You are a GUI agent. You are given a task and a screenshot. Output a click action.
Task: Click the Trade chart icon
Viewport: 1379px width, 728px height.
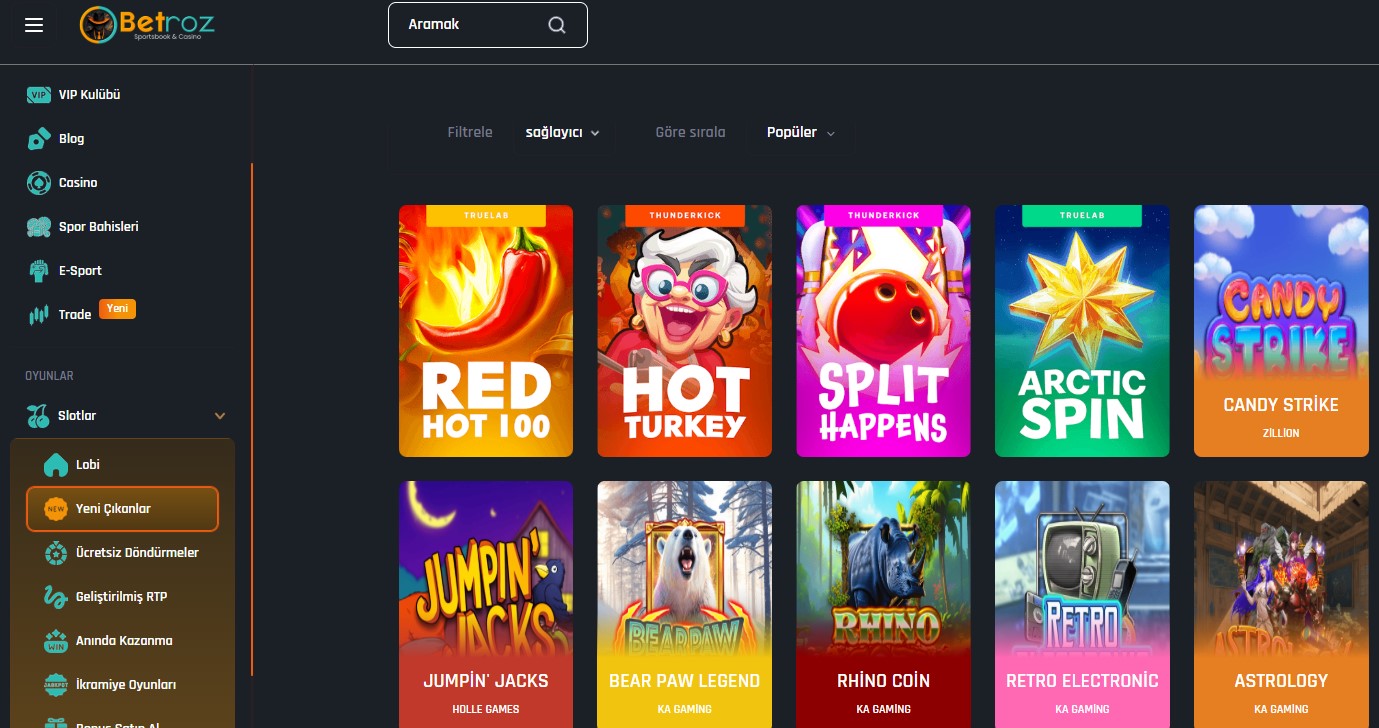[x=39, y=315]
